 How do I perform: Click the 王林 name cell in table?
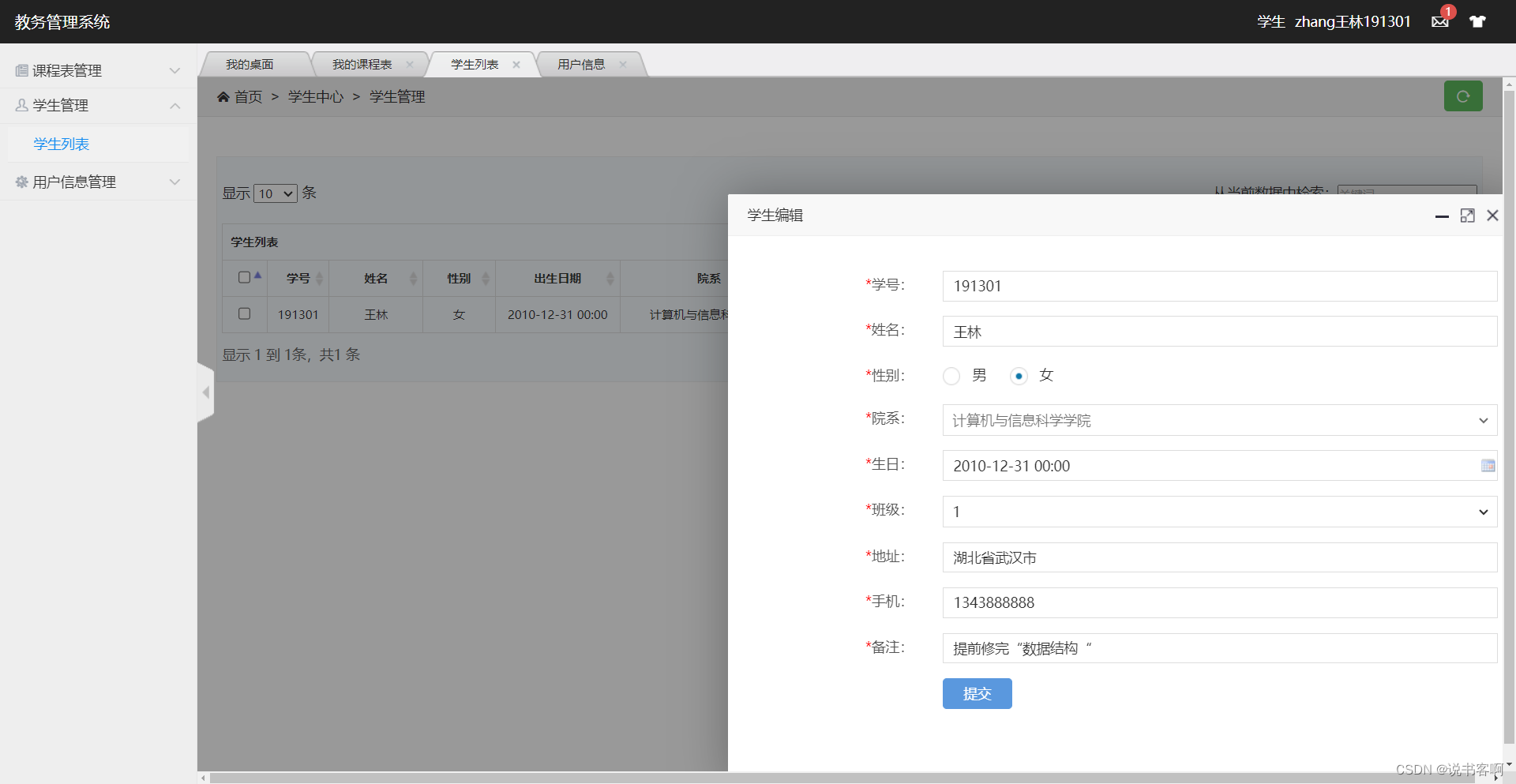pos(376,315)
